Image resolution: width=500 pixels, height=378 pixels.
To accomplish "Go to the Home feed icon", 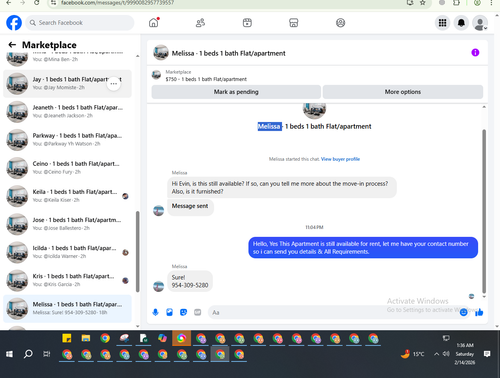I will tap(154, 23).
